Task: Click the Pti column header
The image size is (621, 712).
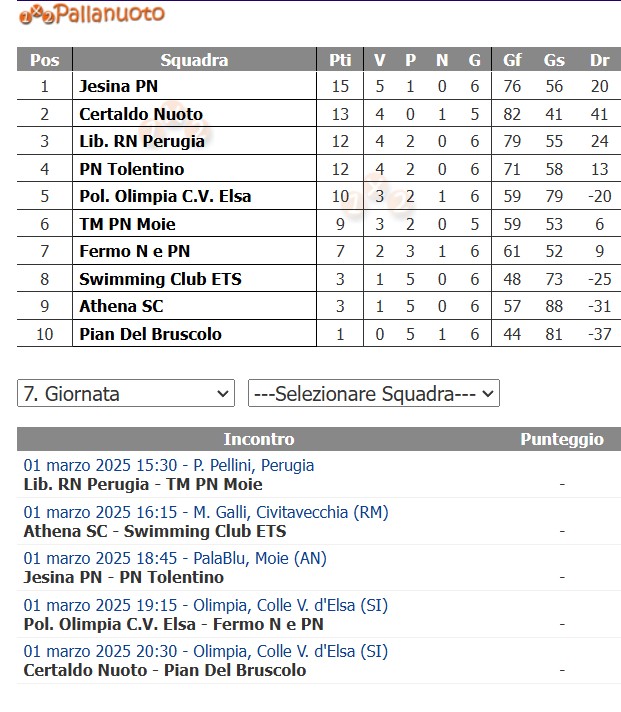Action: [340, 60]
